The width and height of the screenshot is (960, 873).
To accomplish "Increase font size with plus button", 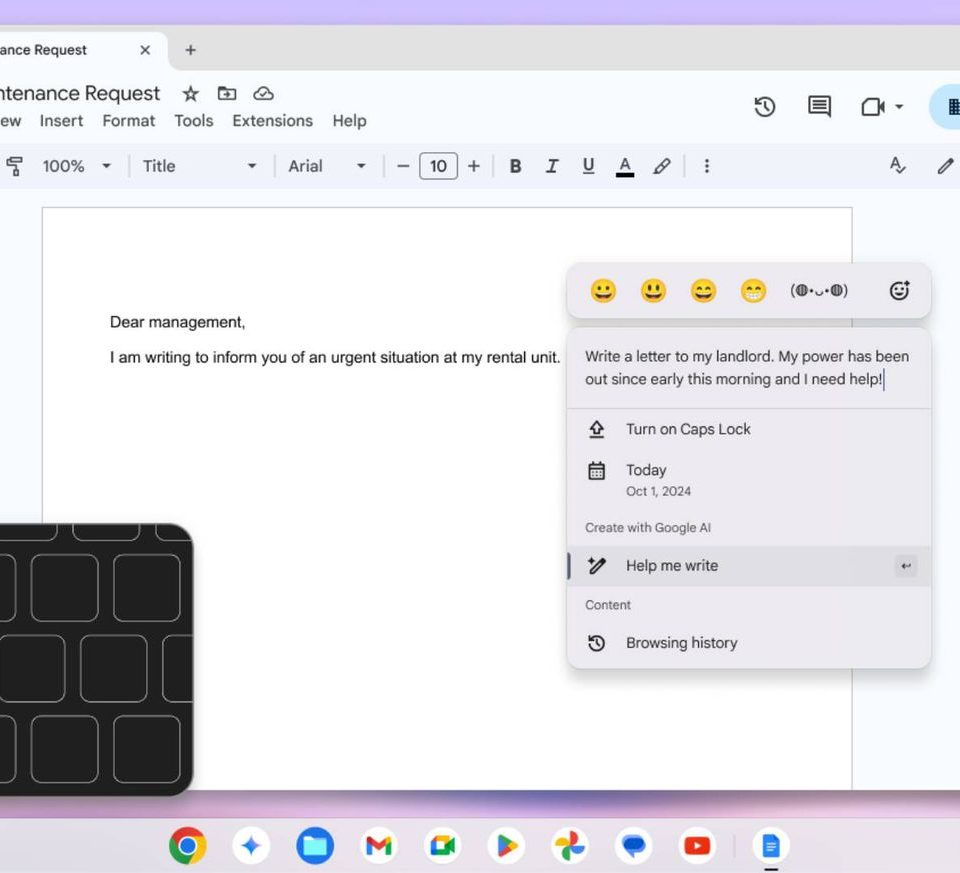I will pos(474,166).
